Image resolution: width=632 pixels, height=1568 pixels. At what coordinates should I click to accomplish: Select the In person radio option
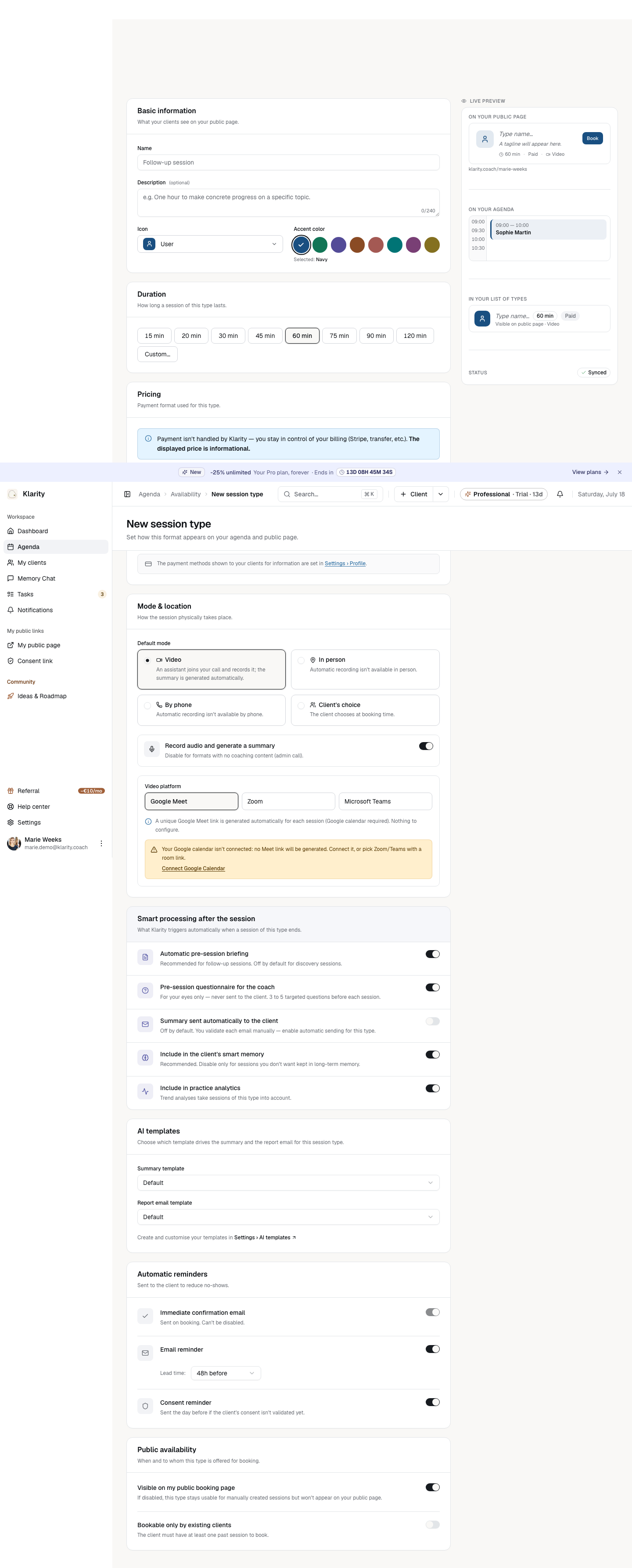pyautogui.click(x=302, y=660)
